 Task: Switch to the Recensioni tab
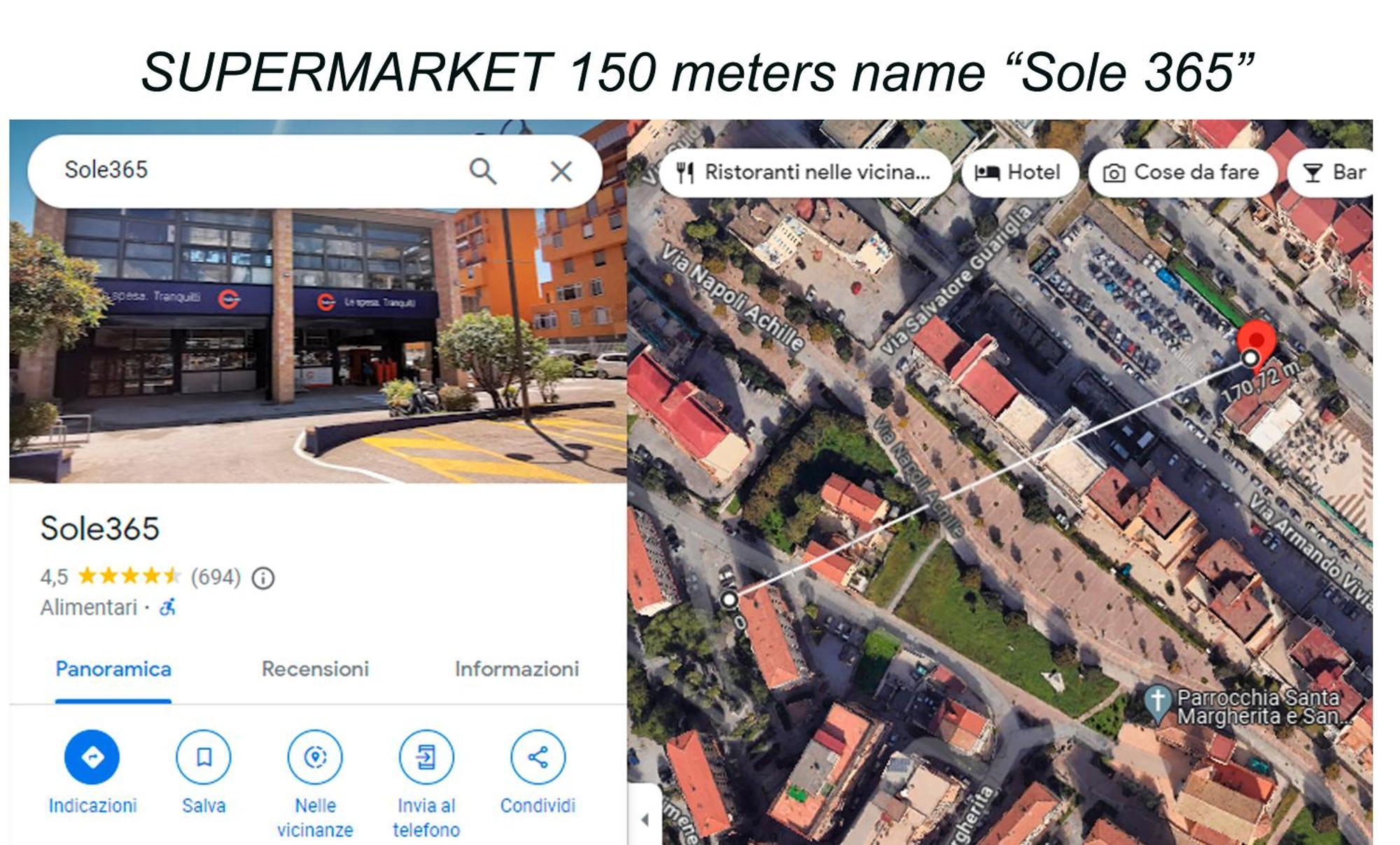click(x=315, y=669)
